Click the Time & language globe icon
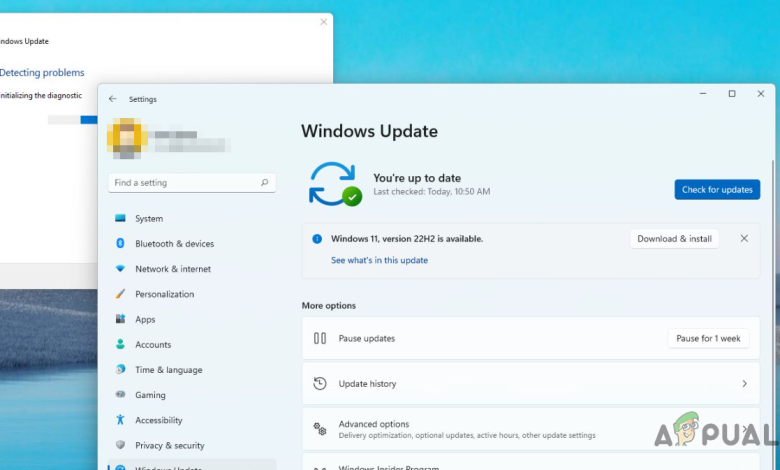Image resolution: width=780 pixels, height=470 pixels. [x=120, y=370]
